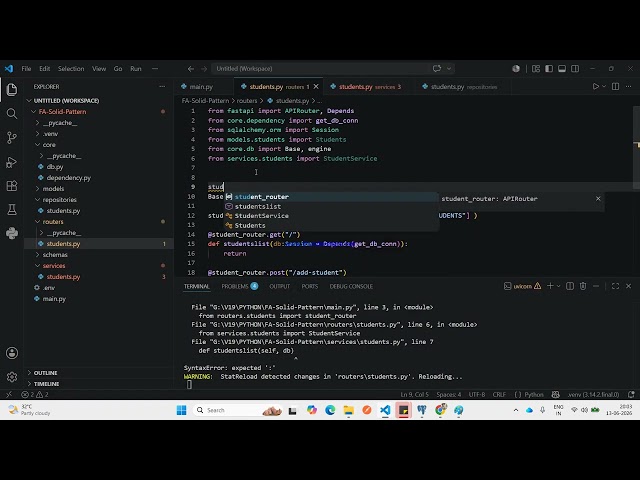The height and width of the screenshot is (480, 640).
Task: Open editor More Actions menu
Action: click(629, 87)
